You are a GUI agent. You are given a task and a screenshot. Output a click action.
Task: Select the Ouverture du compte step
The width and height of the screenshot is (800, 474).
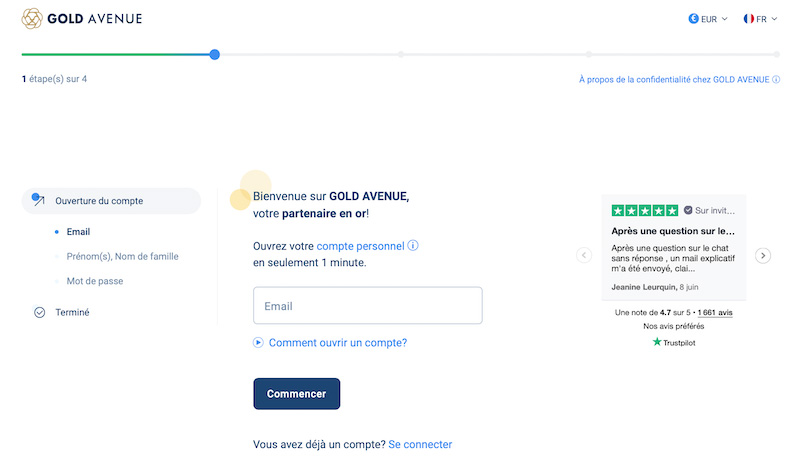[111, 201]
